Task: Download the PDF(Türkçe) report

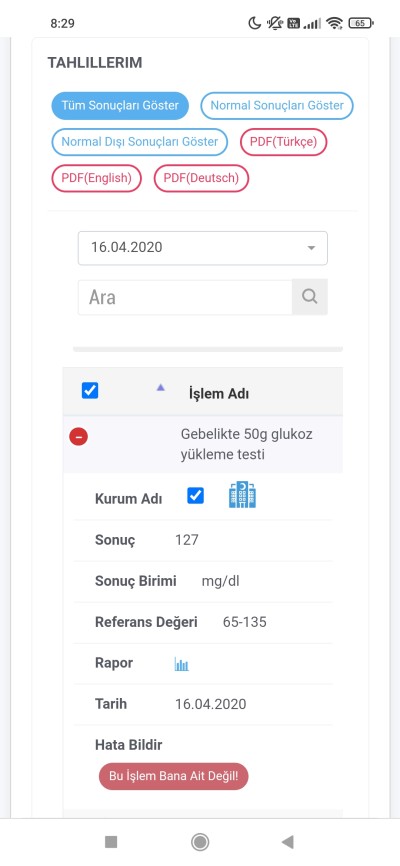Action: click(283, 142)
